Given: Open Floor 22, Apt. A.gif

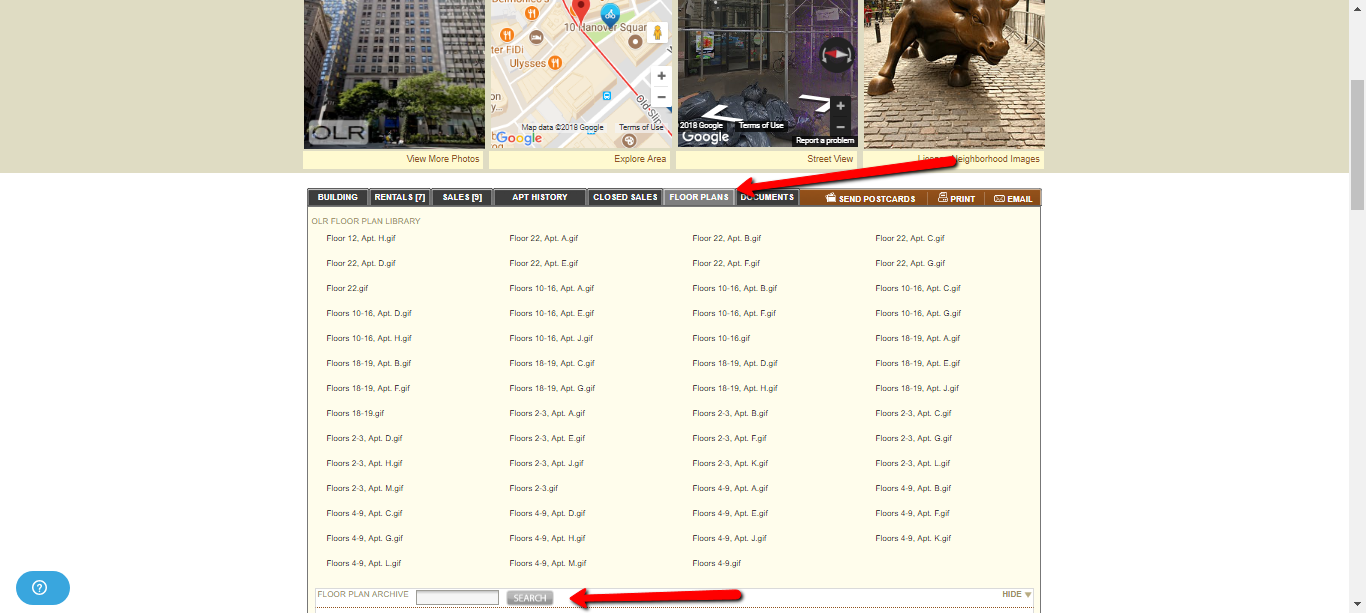Looking at the screenshot, I should tap(544, 238).
